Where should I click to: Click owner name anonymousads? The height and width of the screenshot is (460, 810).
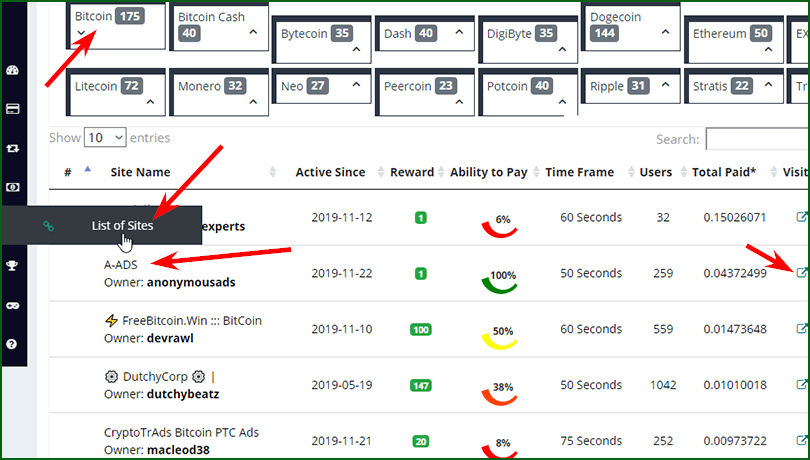coord(191,282)
